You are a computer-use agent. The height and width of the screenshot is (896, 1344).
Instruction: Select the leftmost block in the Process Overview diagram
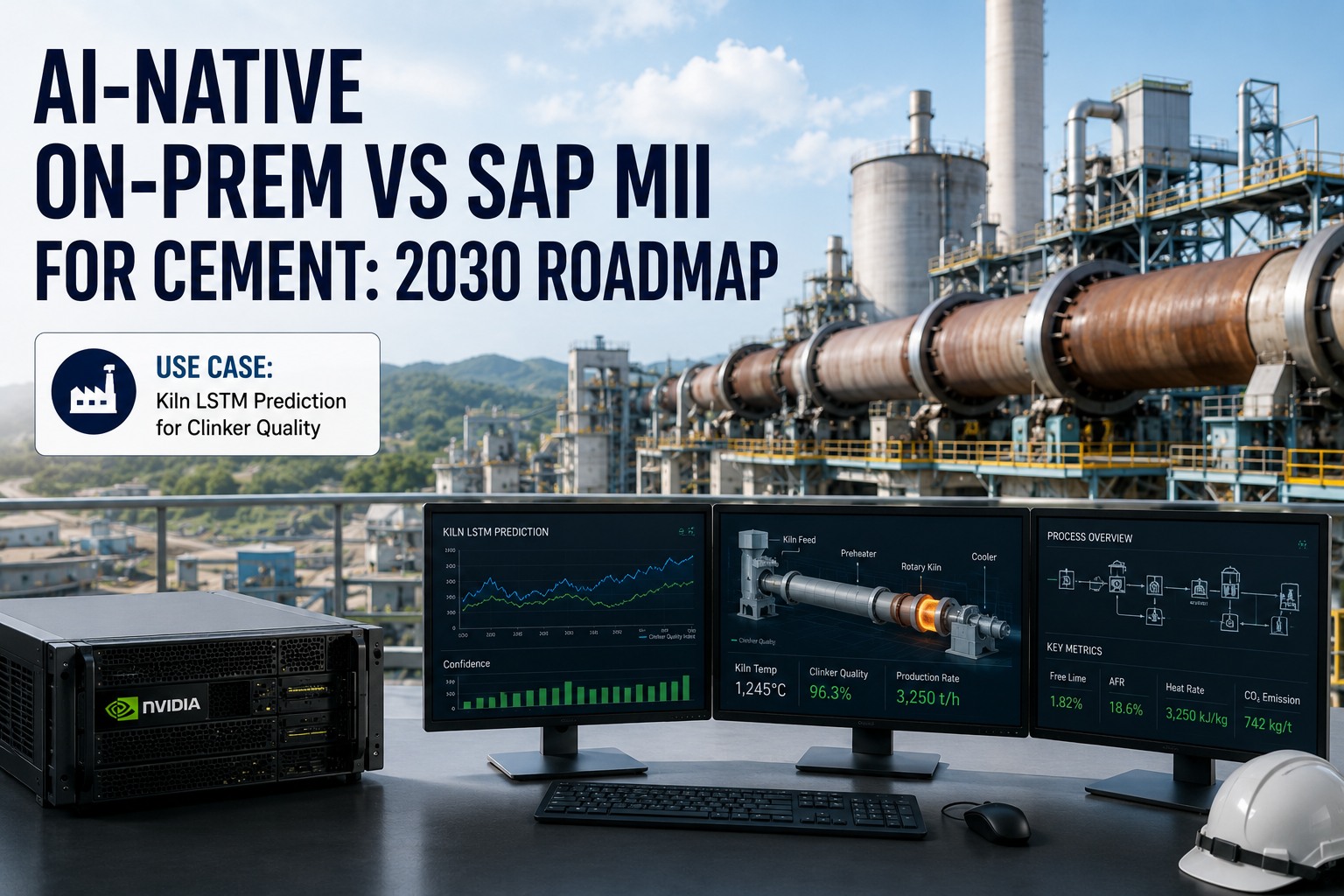1067,579
